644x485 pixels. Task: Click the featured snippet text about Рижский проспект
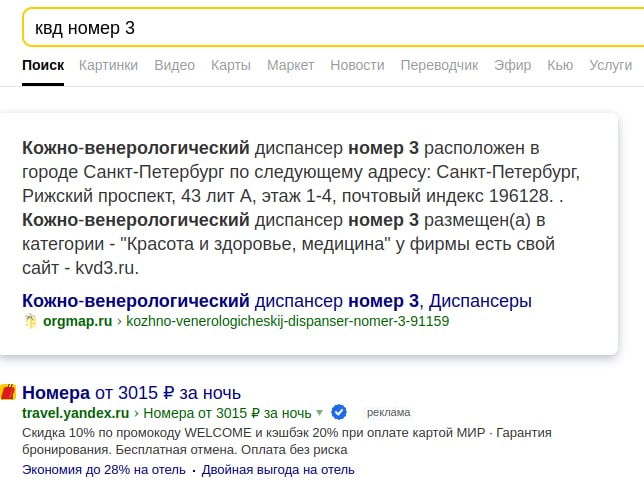coord(301,208)
